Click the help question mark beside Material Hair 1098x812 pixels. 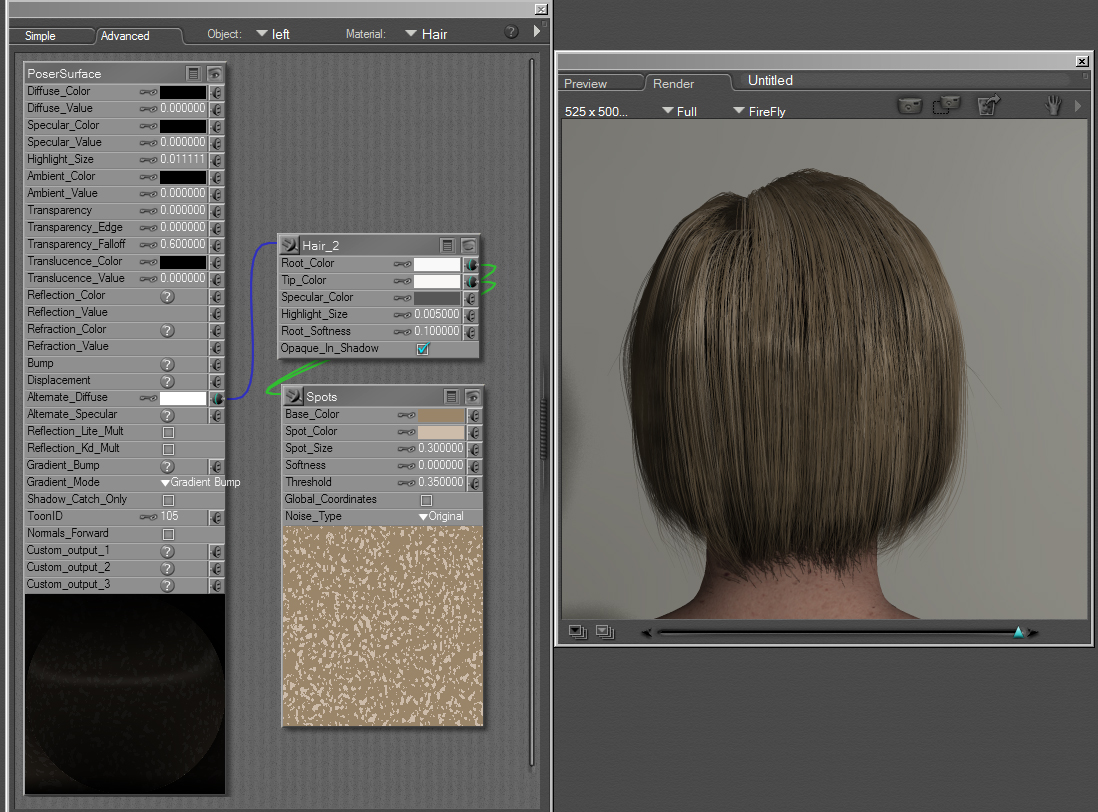[511, 32]
